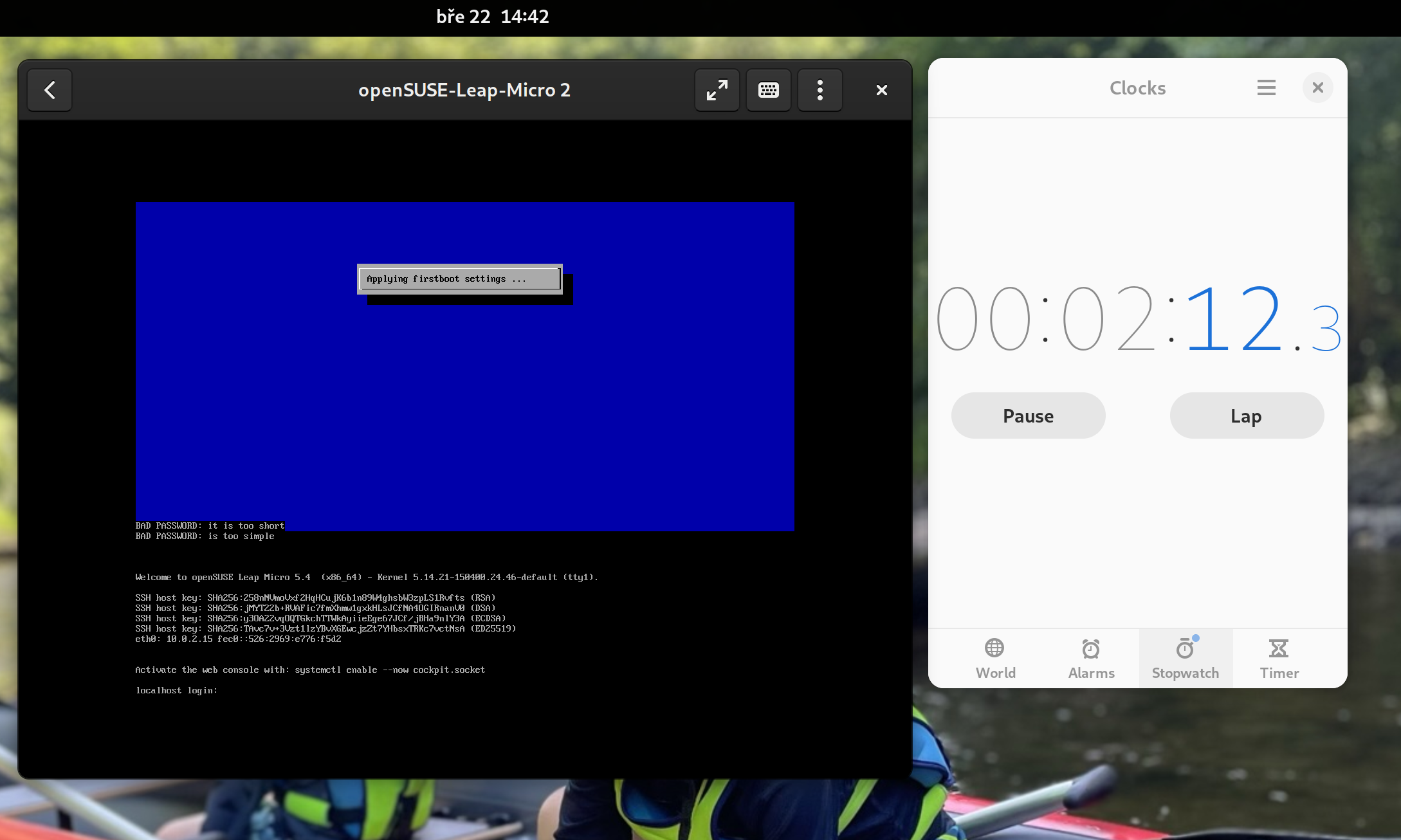The image size is (1401, 840).
Task: Select the Stopwatch tab
Action: click(x=1185, y=659)
